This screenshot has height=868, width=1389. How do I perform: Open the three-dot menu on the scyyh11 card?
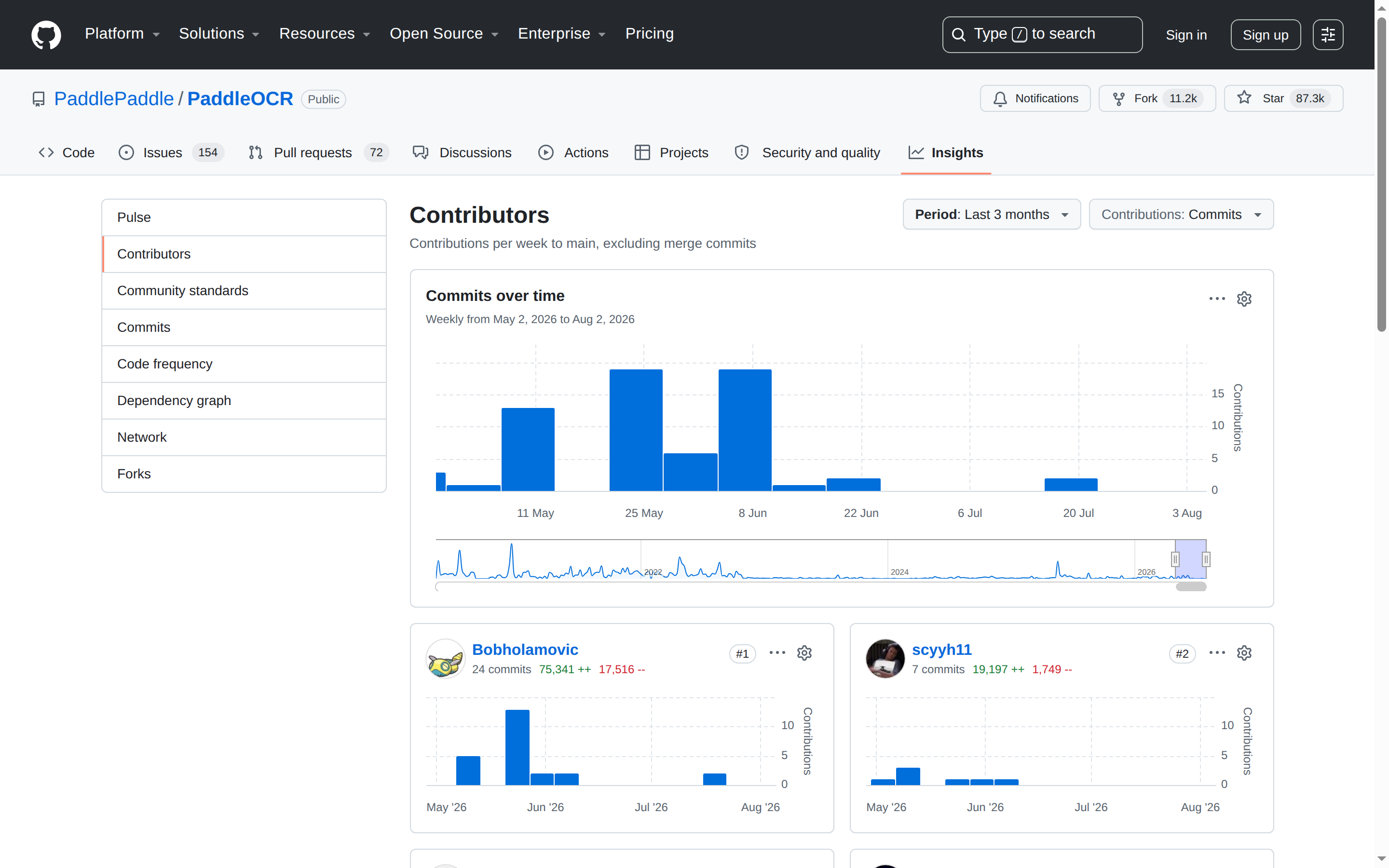click(1216, 653)
